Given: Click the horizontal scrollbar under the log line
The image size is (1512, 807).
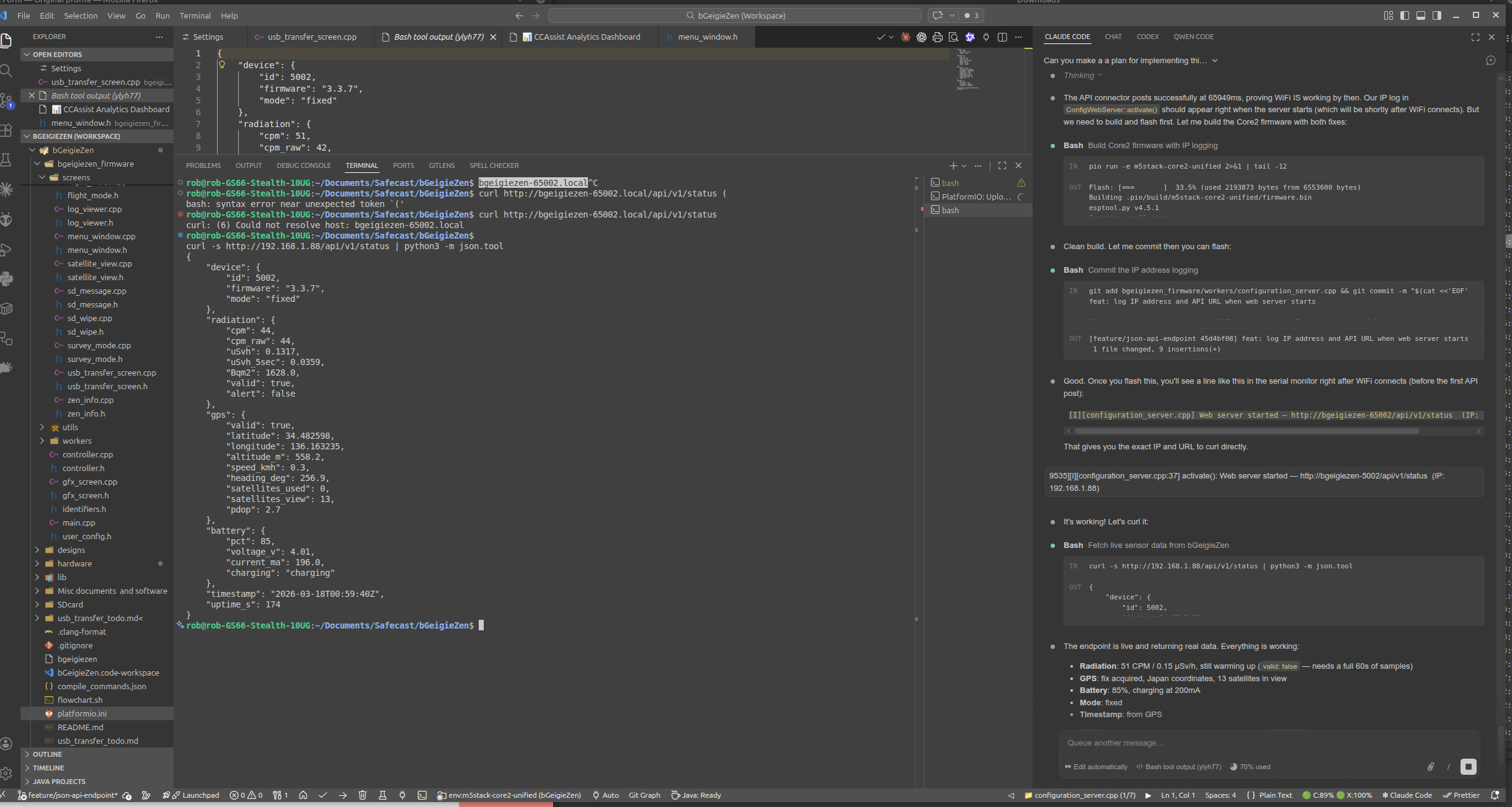Looking at the screenshot, I should coord(1247,431).
